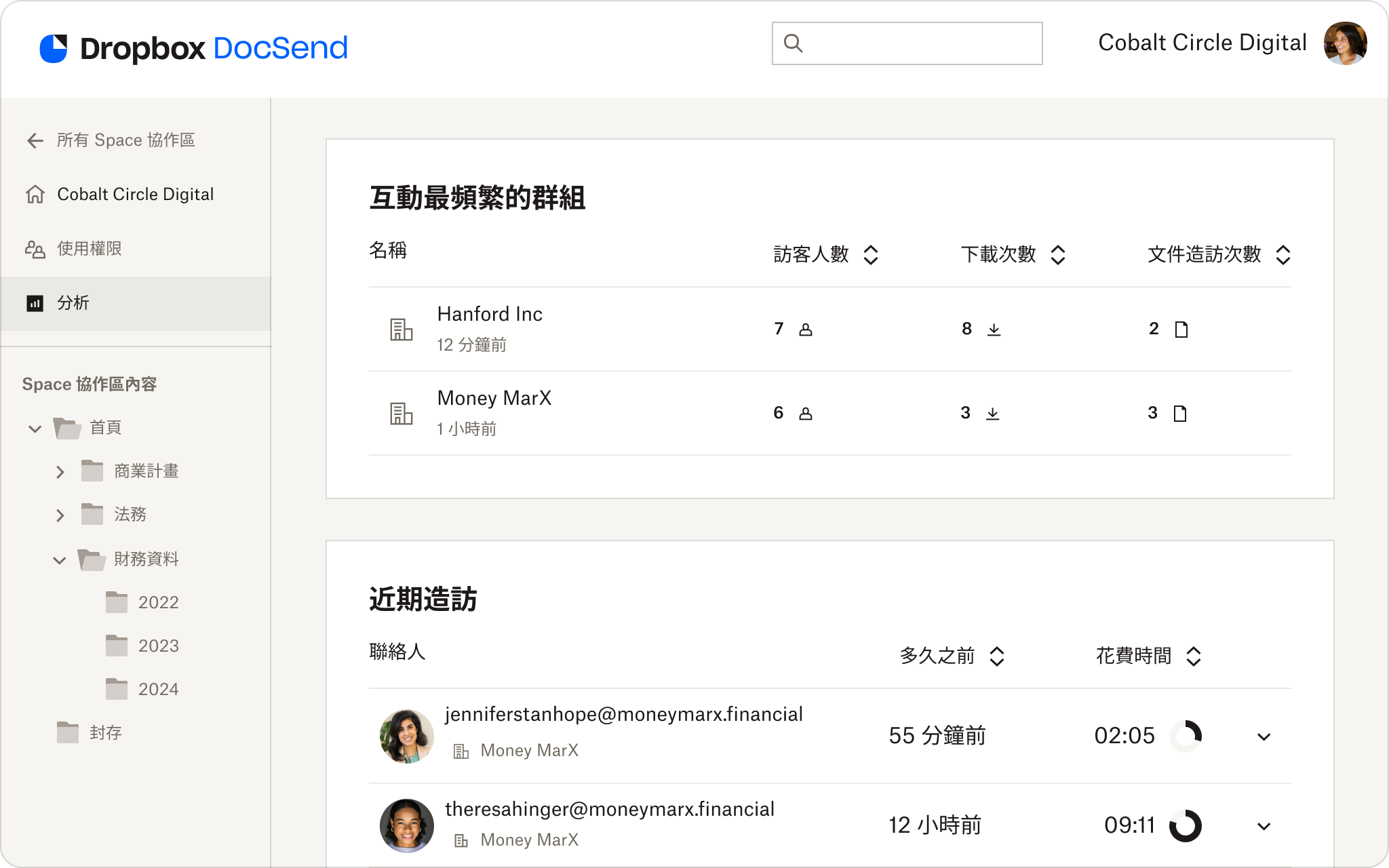
Task: Click the download icon in Money MarX row
Action: pos(992,414)
